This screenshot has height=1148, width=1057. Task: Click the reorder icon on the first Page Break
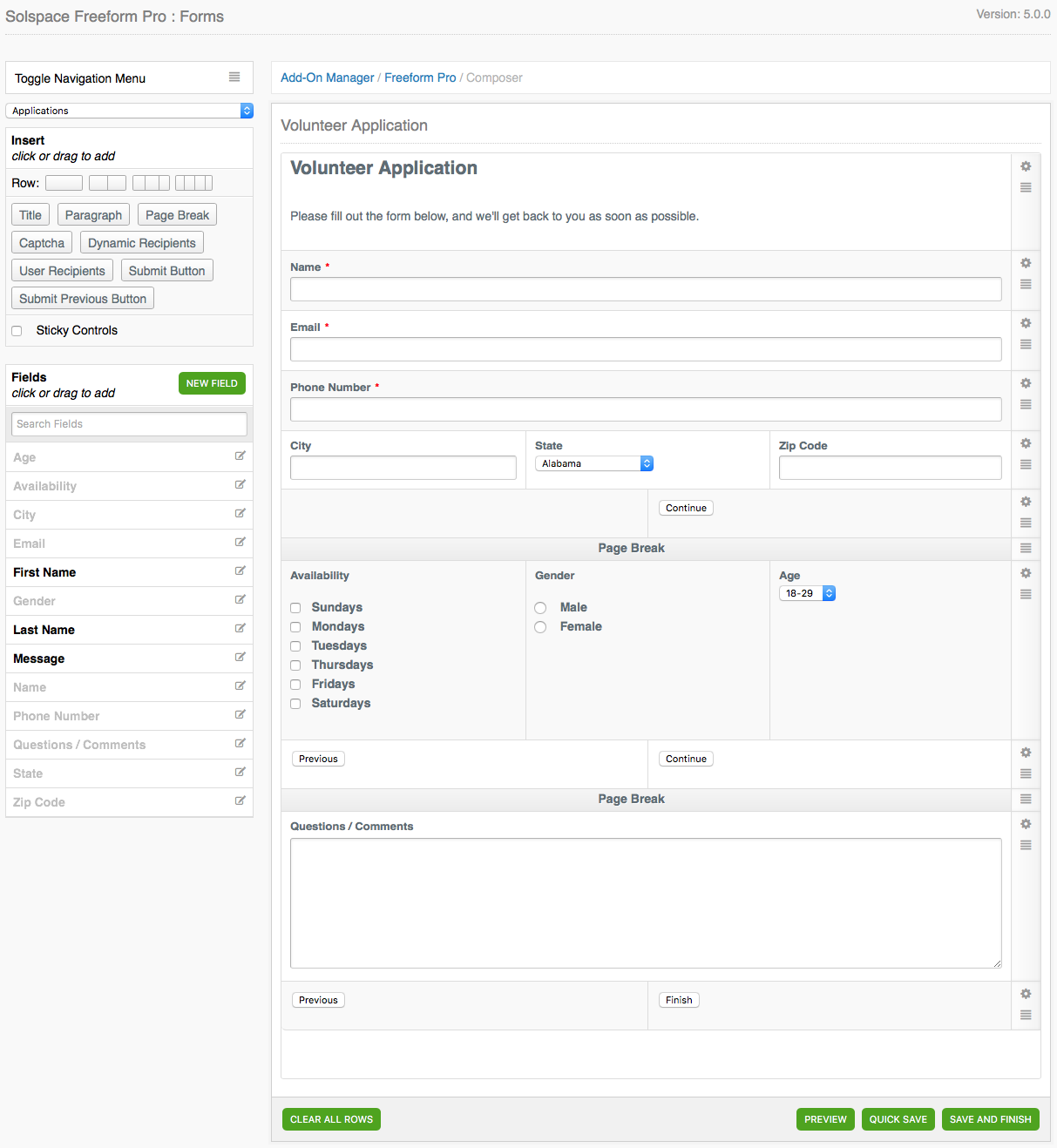coord(1026,549)
